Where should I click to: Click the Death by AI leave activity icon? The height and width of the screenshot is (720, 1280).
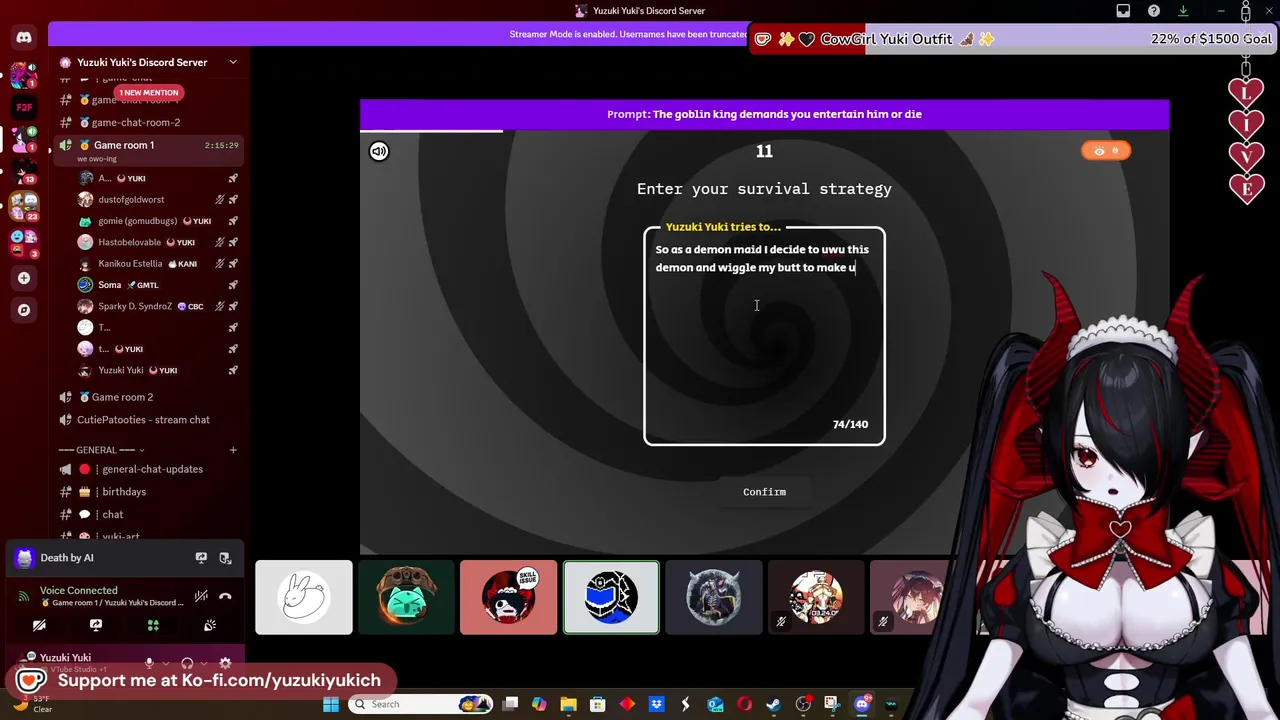[x=225, y=558]
